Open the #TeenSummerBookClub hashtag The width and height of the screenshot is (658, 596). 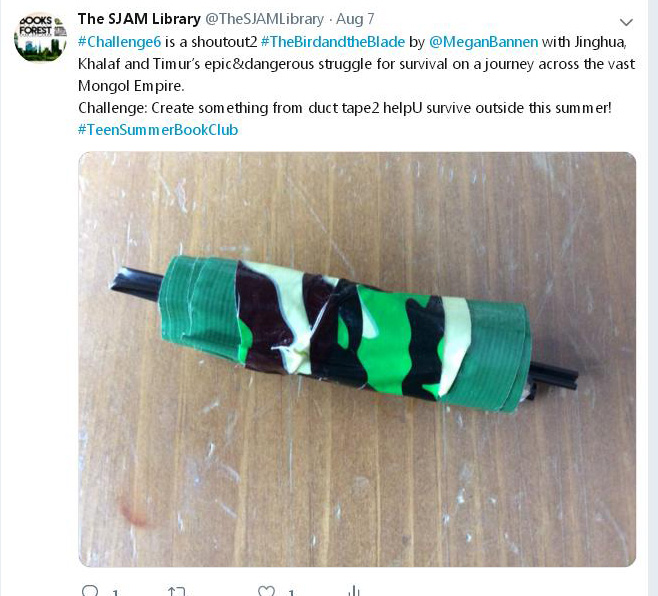coord(158,130)
